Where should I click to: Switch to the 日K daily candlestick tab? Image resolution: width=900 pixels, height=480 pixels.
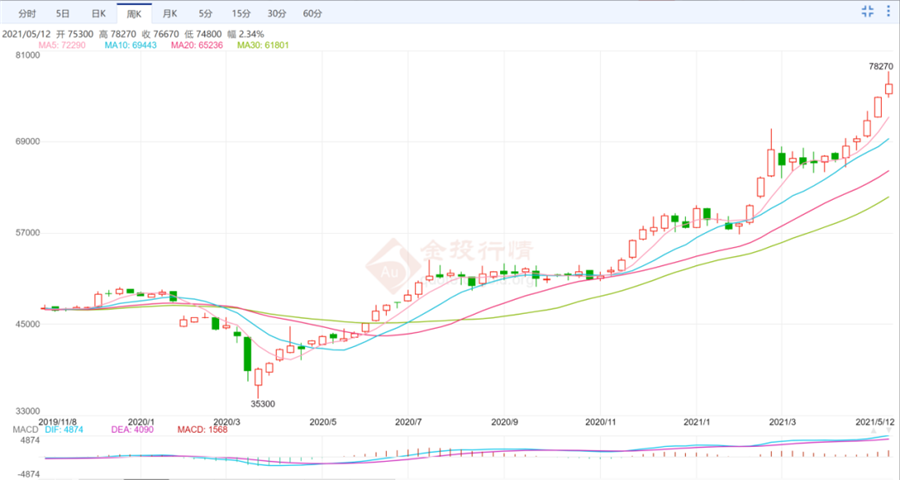[97, 14]
